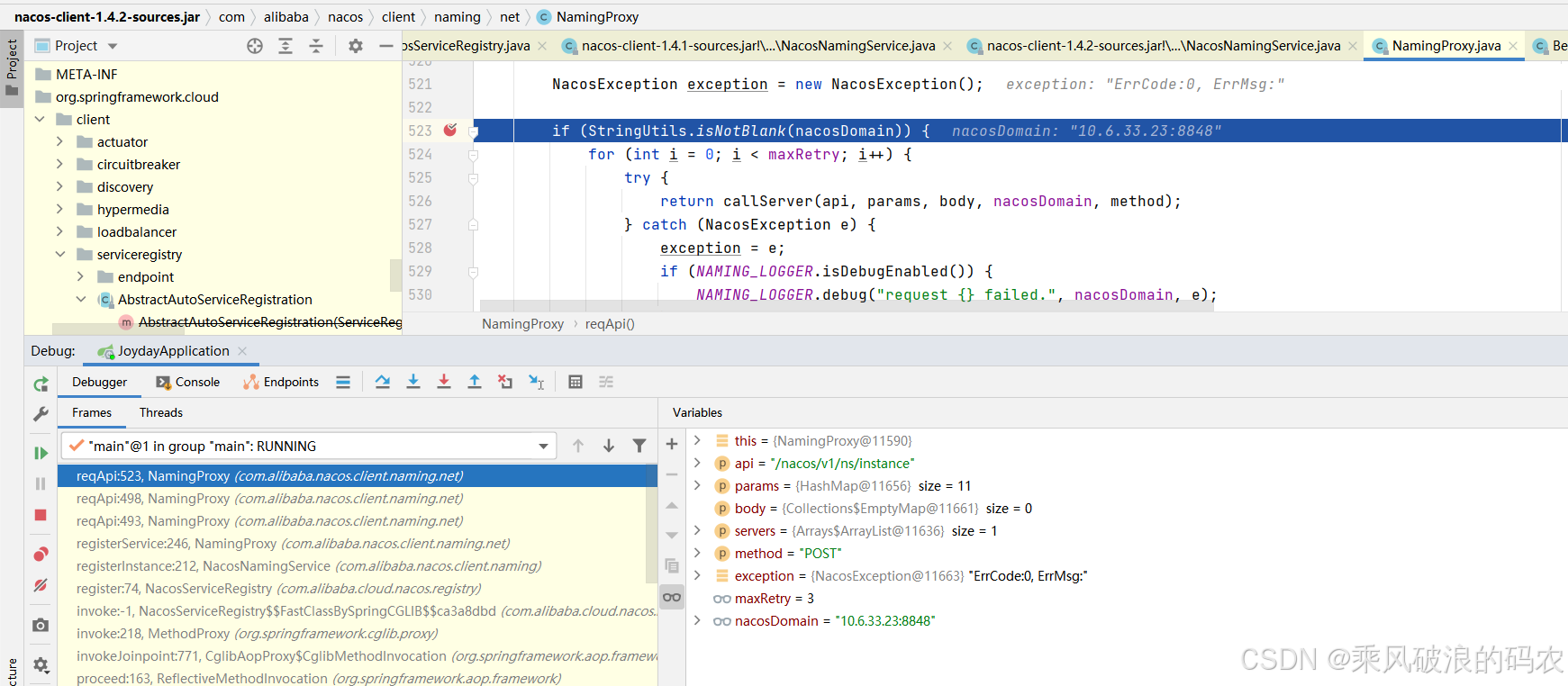1568x686 pixels.
Task: Click the Rerun JoydayApplication icon
Action: click(41, 384)
